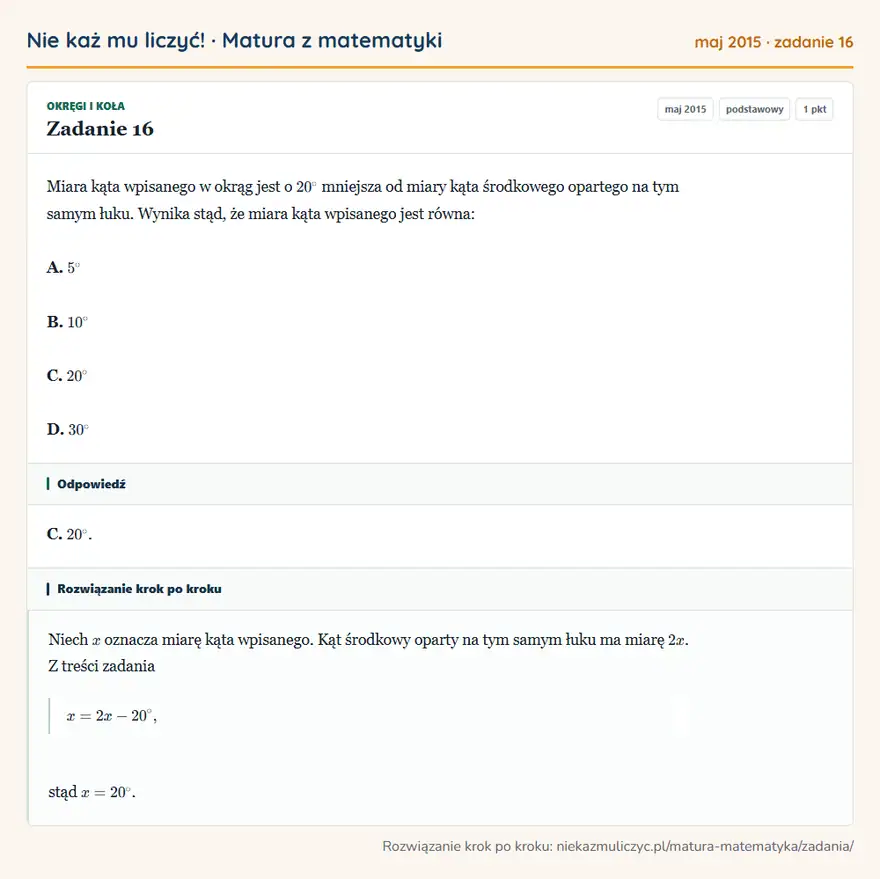Screen dimensions: 880x879
Task: Click the problem statement text paragraph
Action: 363,200
